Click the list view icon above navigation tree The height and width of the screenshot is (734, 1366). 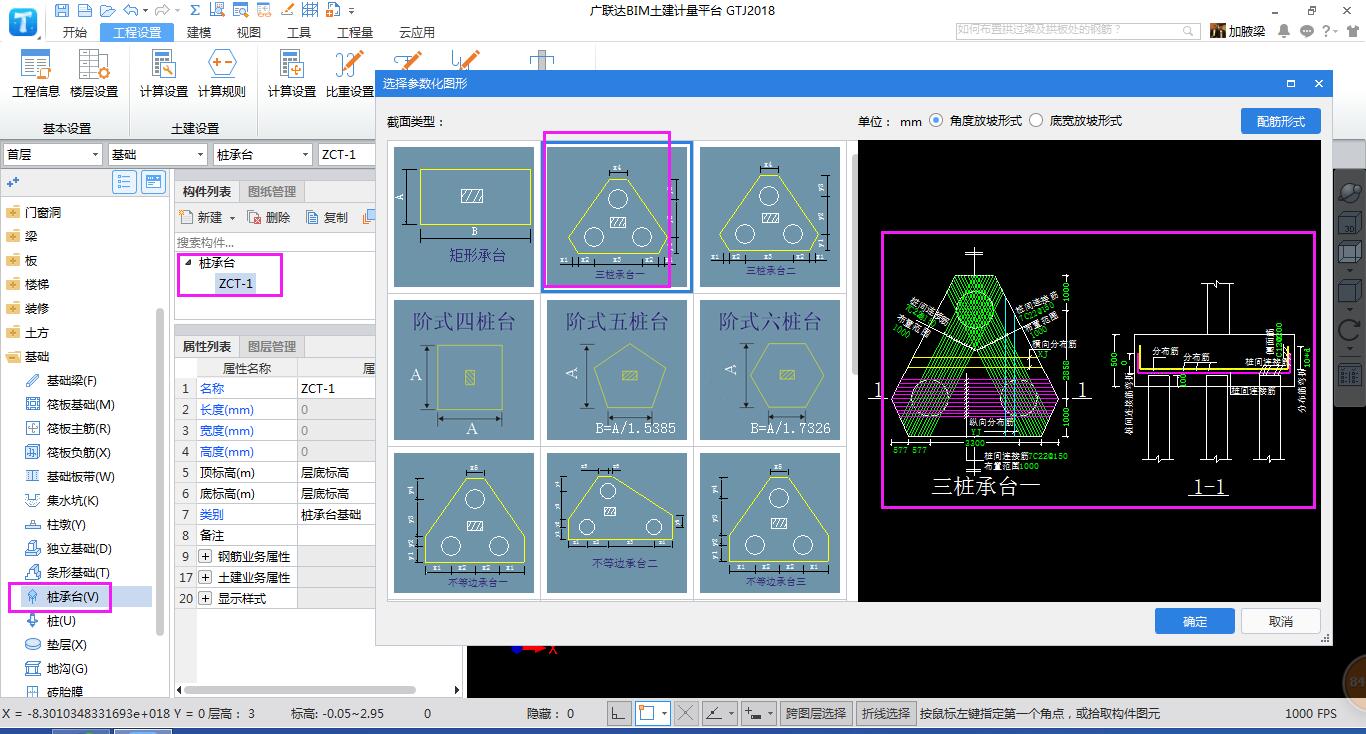pos(125,182)
